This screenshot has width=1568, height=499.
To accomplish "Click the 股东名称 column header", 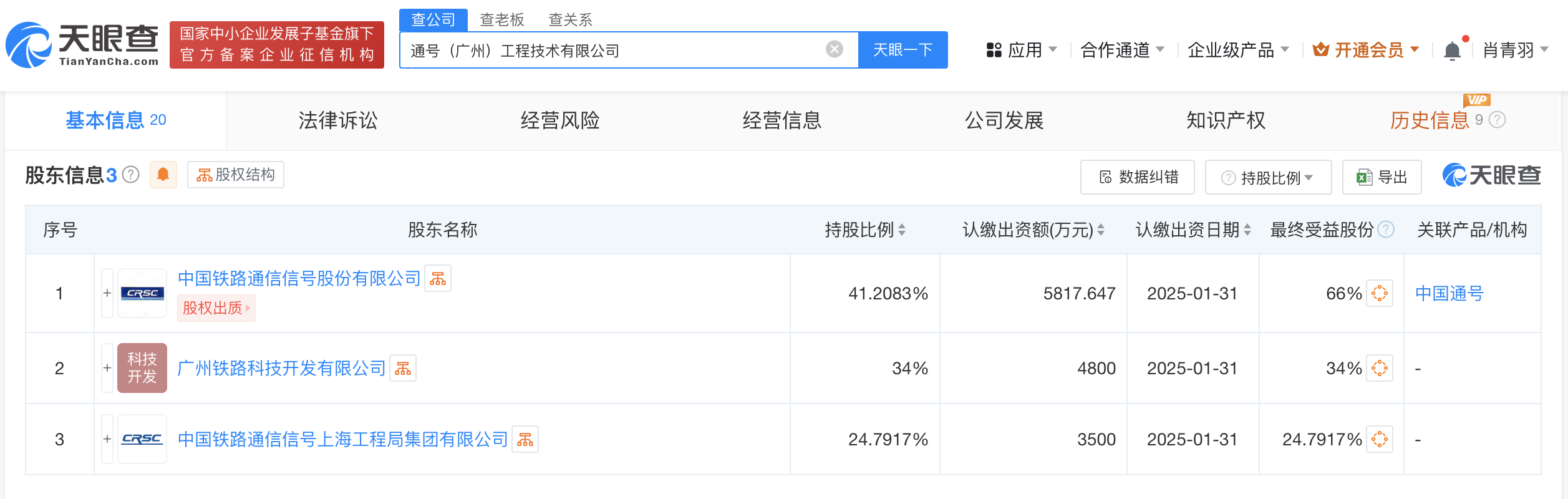I will tap(443, 230).
